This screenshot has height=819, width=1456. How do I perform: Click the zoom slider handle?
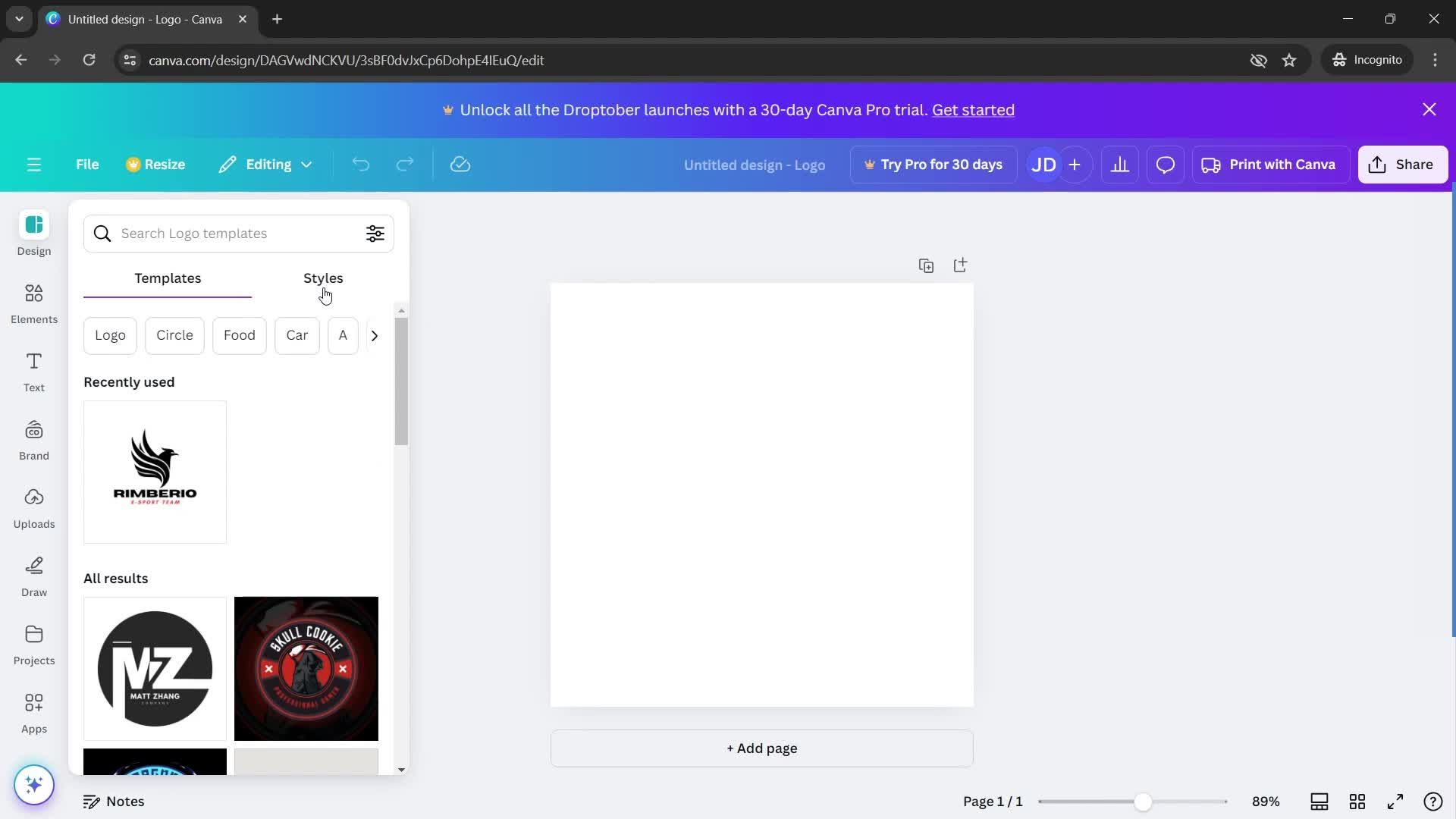click(x=1143, y=802)
